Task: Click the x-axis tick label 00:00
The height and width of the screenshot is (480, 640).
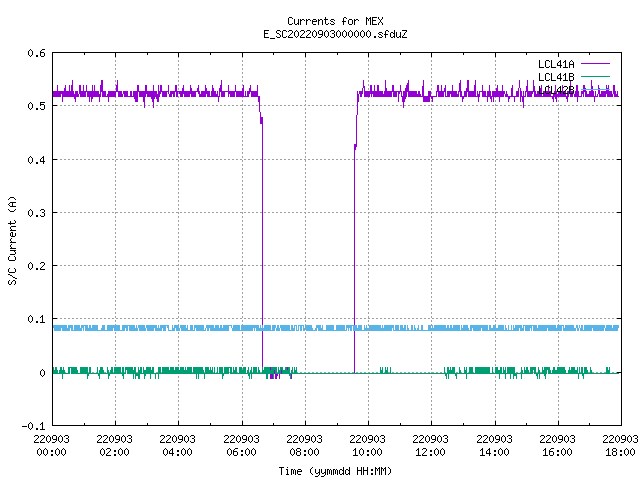Action: pyautogui.click(x=51, y=452)
